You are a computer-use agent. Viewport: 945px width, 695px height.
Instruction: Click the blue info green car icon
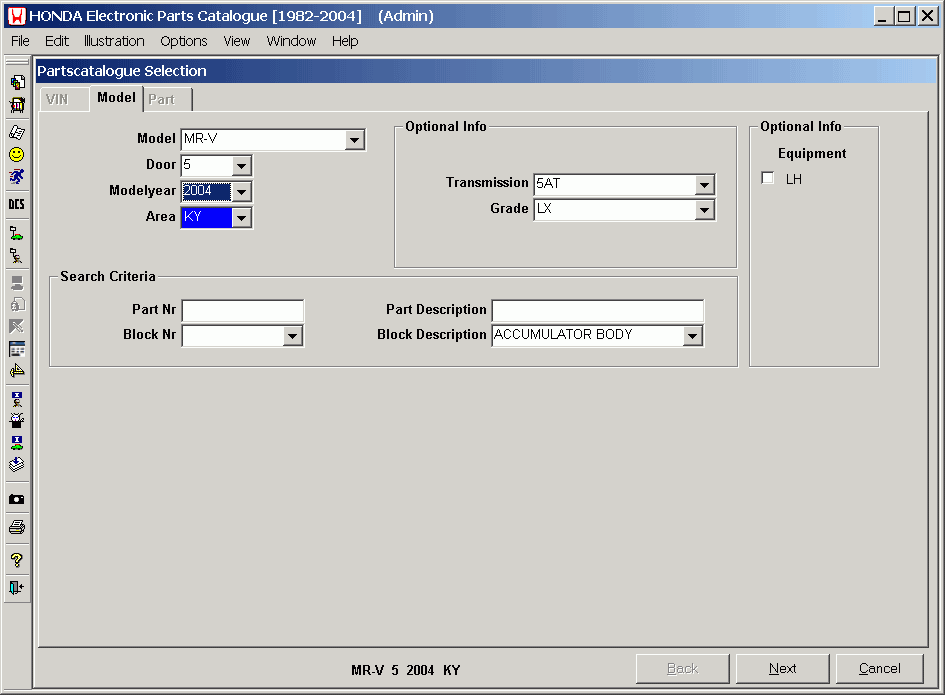[17, 442]
